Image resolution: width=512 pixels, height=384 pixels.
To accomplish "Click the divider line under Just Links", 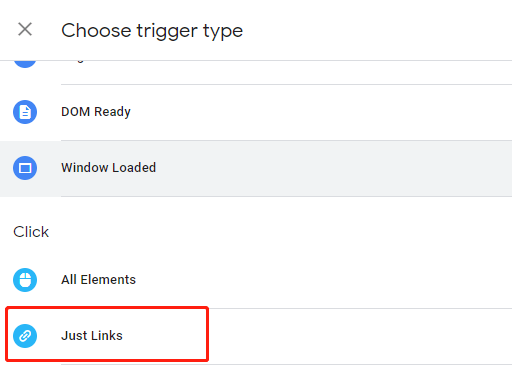I will pos(286,364).
